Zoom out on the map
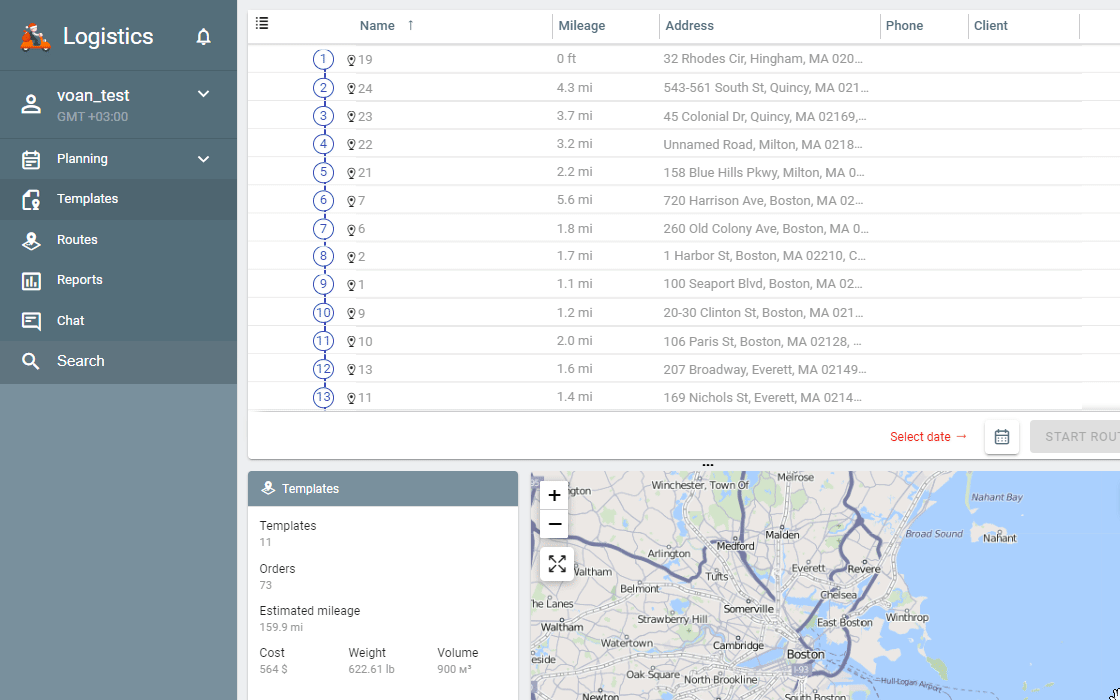 click(554, 524)
